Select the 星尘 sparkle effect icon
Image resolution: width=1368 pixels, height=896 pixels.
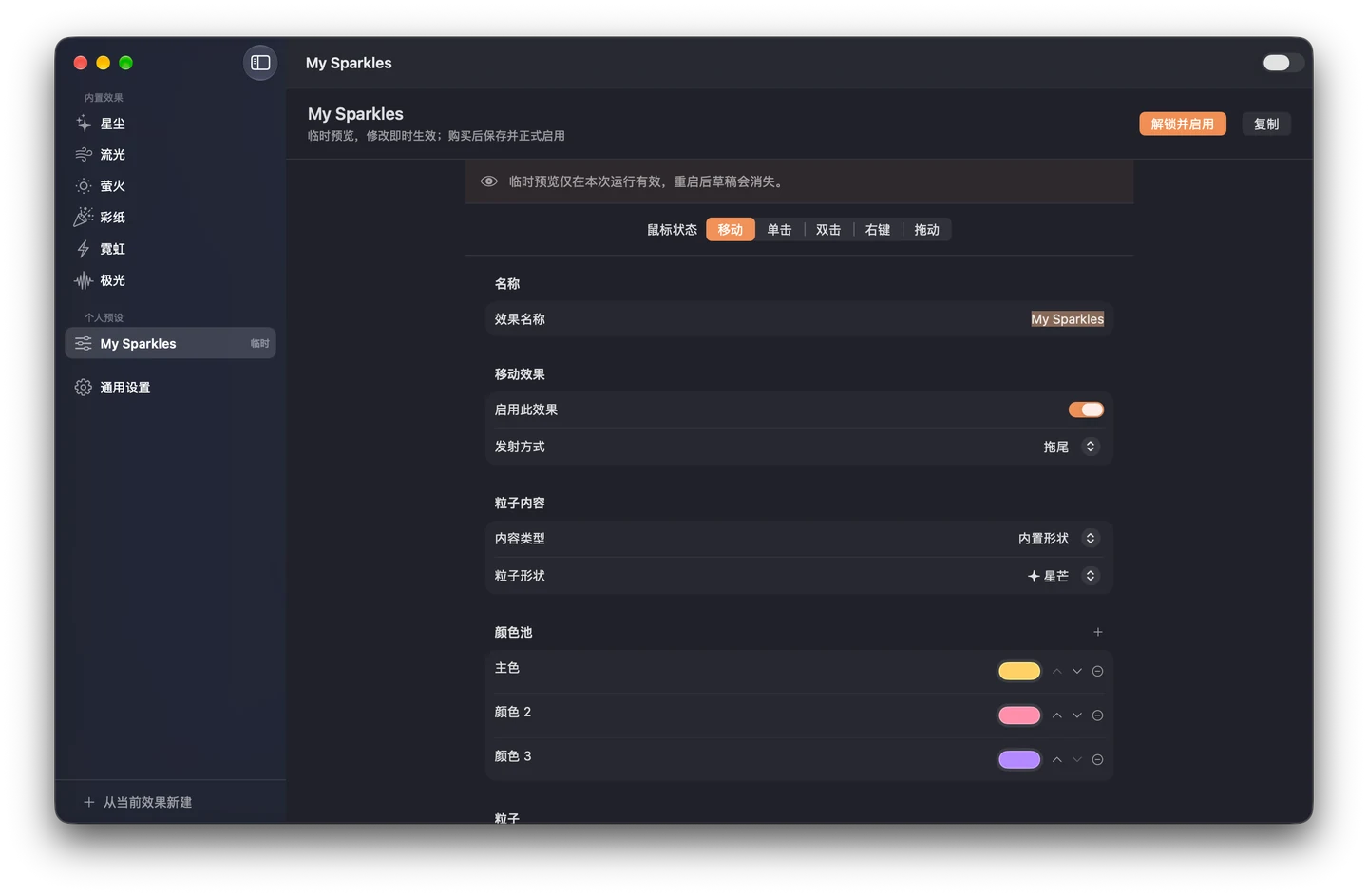84,124
